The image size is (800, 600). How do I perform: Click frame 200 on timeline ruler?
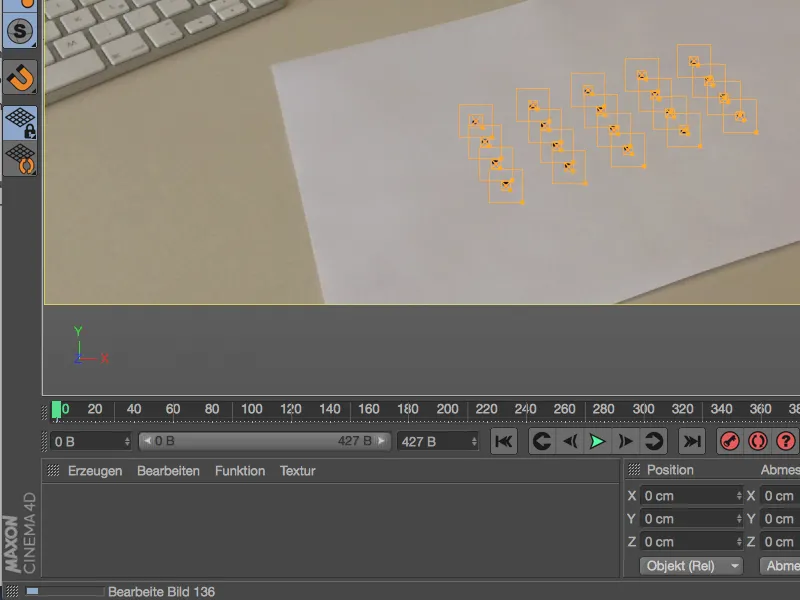[447, 409]
